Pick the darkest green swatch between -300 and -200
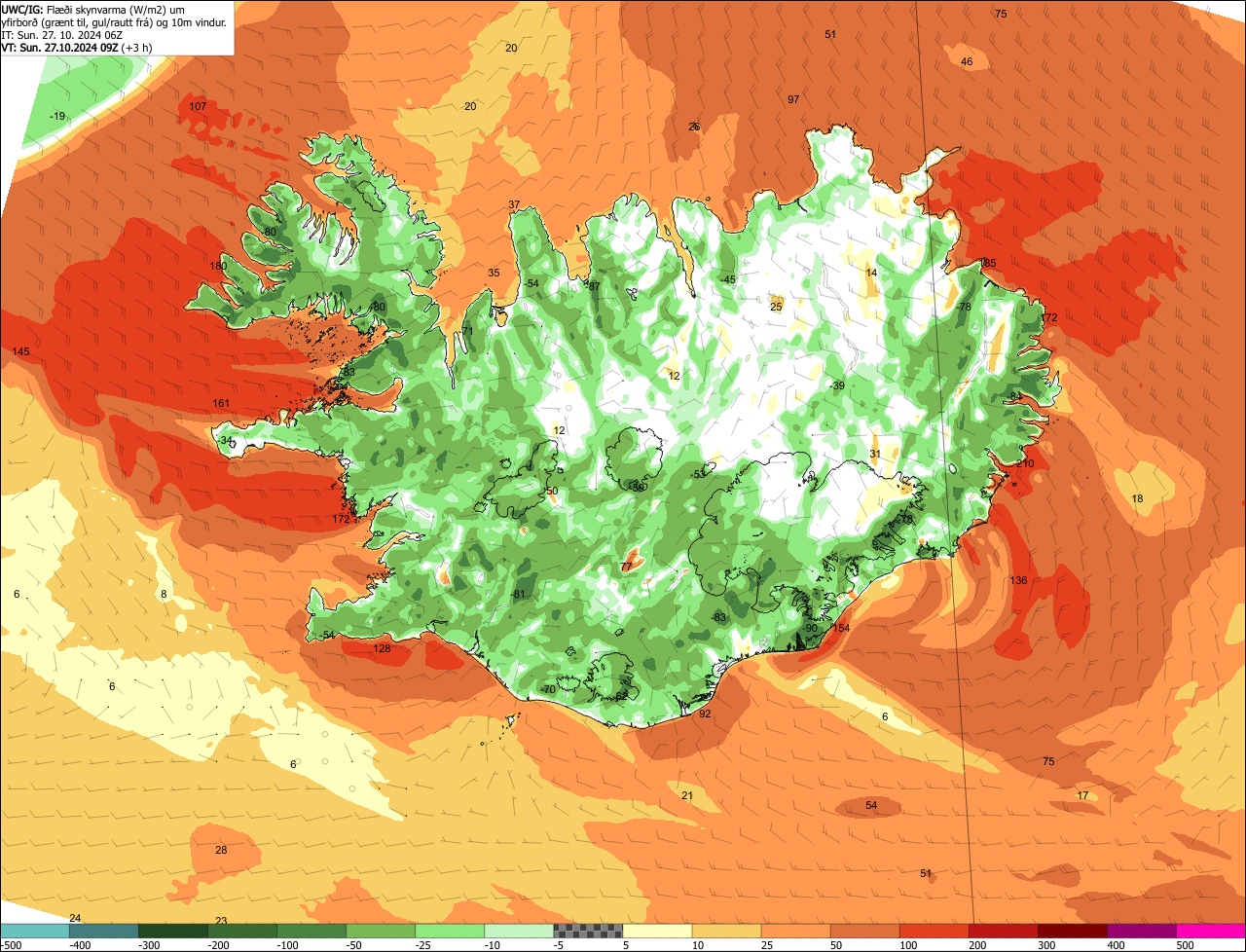 172,931
